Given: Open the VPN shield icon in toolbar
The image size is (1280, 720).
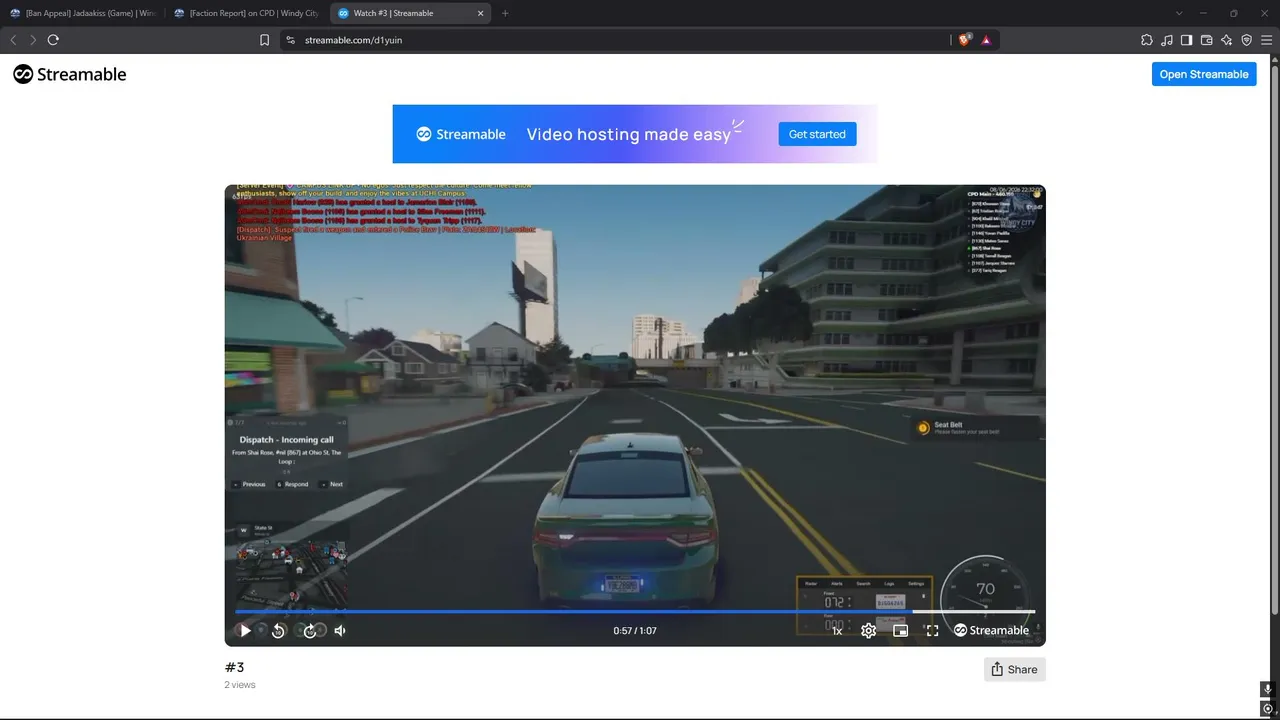Looking at the screenshot, I should coord(1247,40).
